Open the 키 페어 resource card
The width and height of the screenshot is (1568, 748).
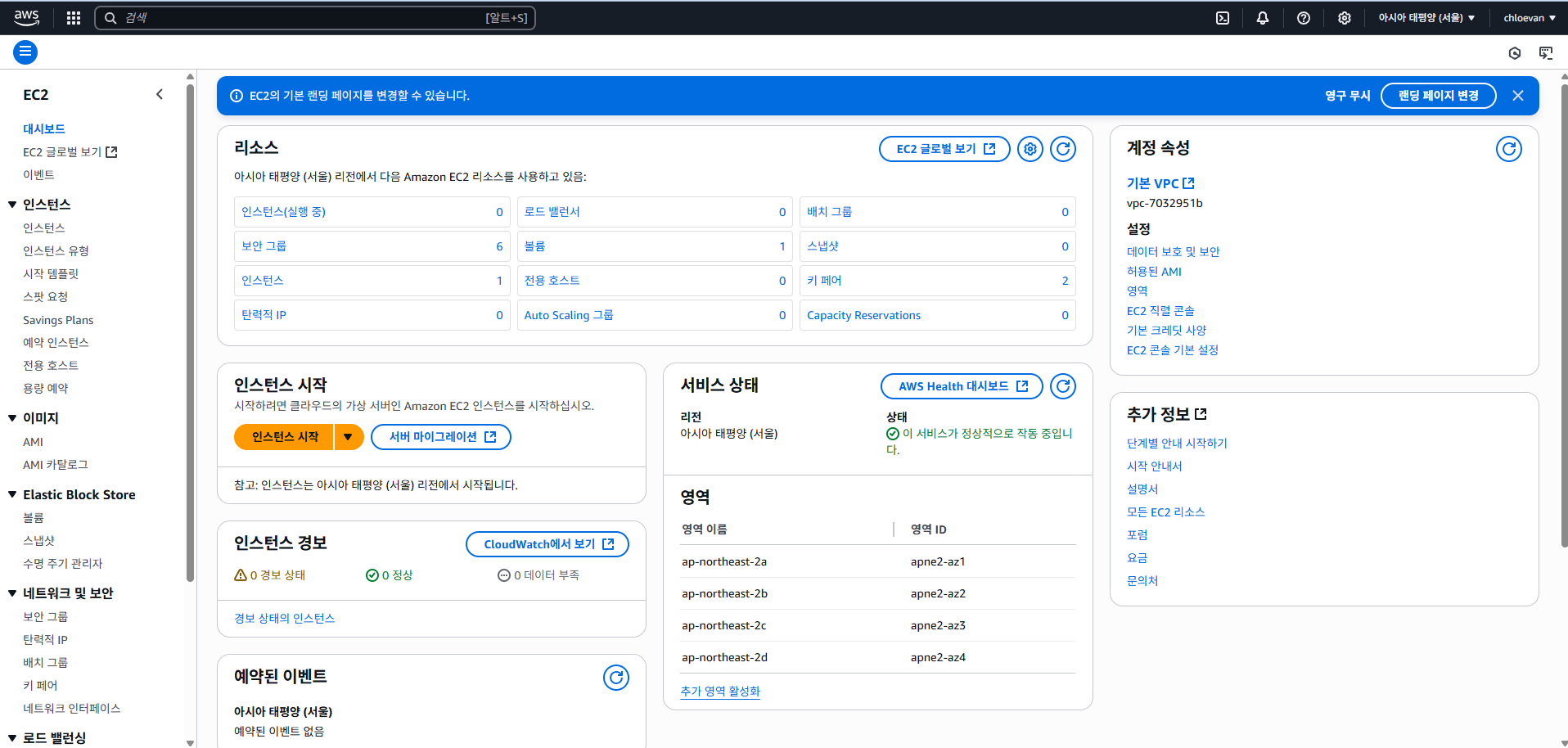pos(937,281)
